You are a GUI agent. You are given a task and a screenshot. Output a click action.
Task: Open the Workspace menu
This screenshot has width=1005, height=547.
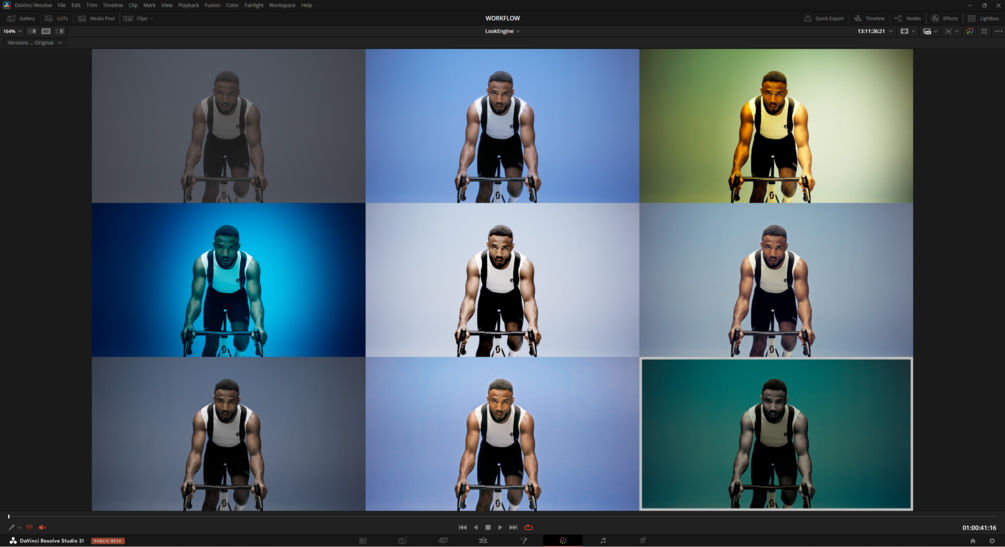282,5
